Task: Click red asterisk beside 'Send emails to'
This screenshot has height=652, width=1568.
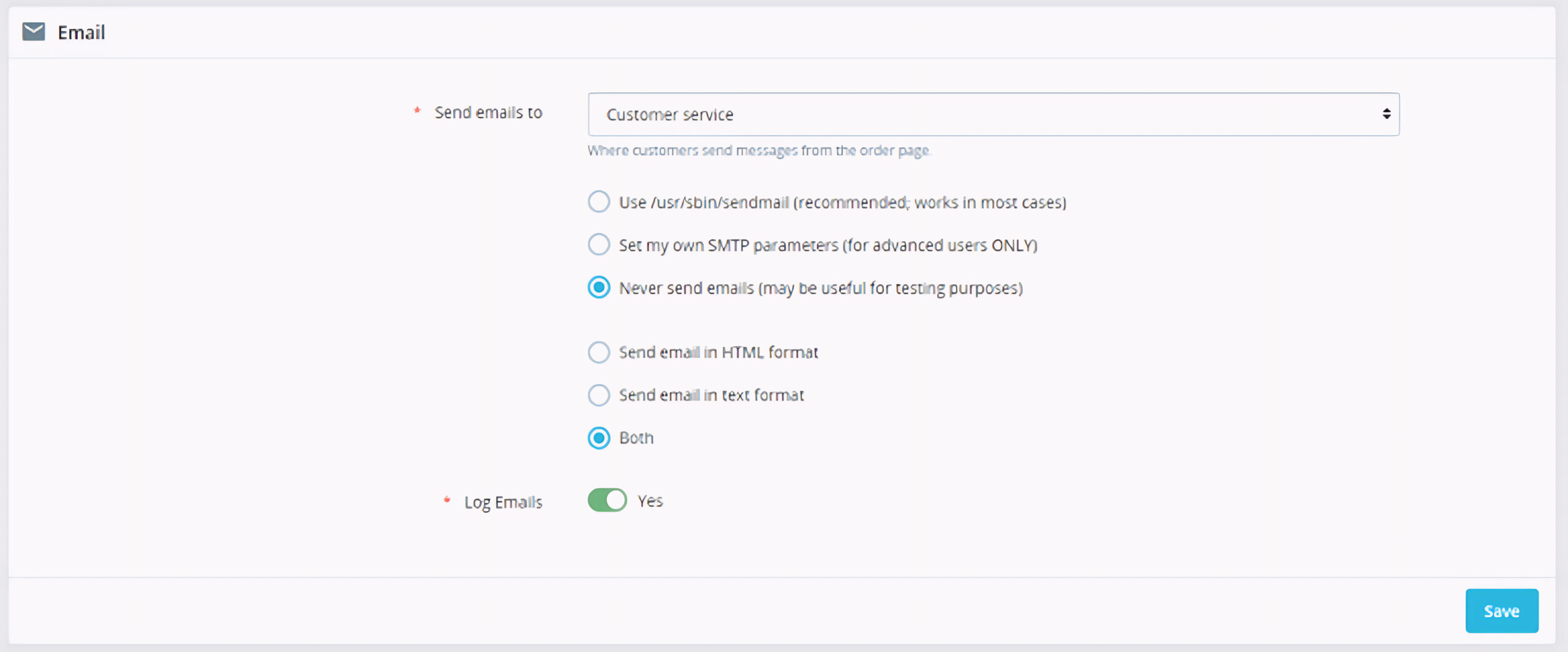Action: point(417,110)
